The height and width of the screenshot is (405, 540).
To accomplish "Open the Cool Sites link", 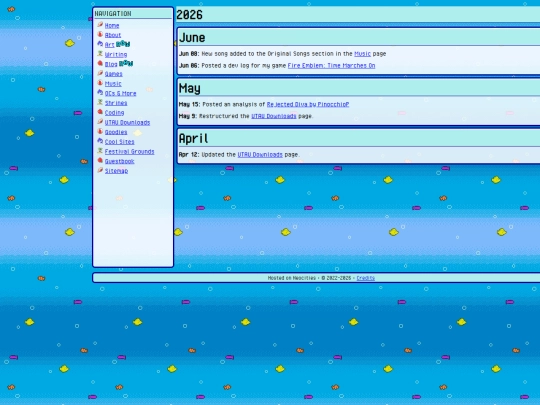I will 120,142.
